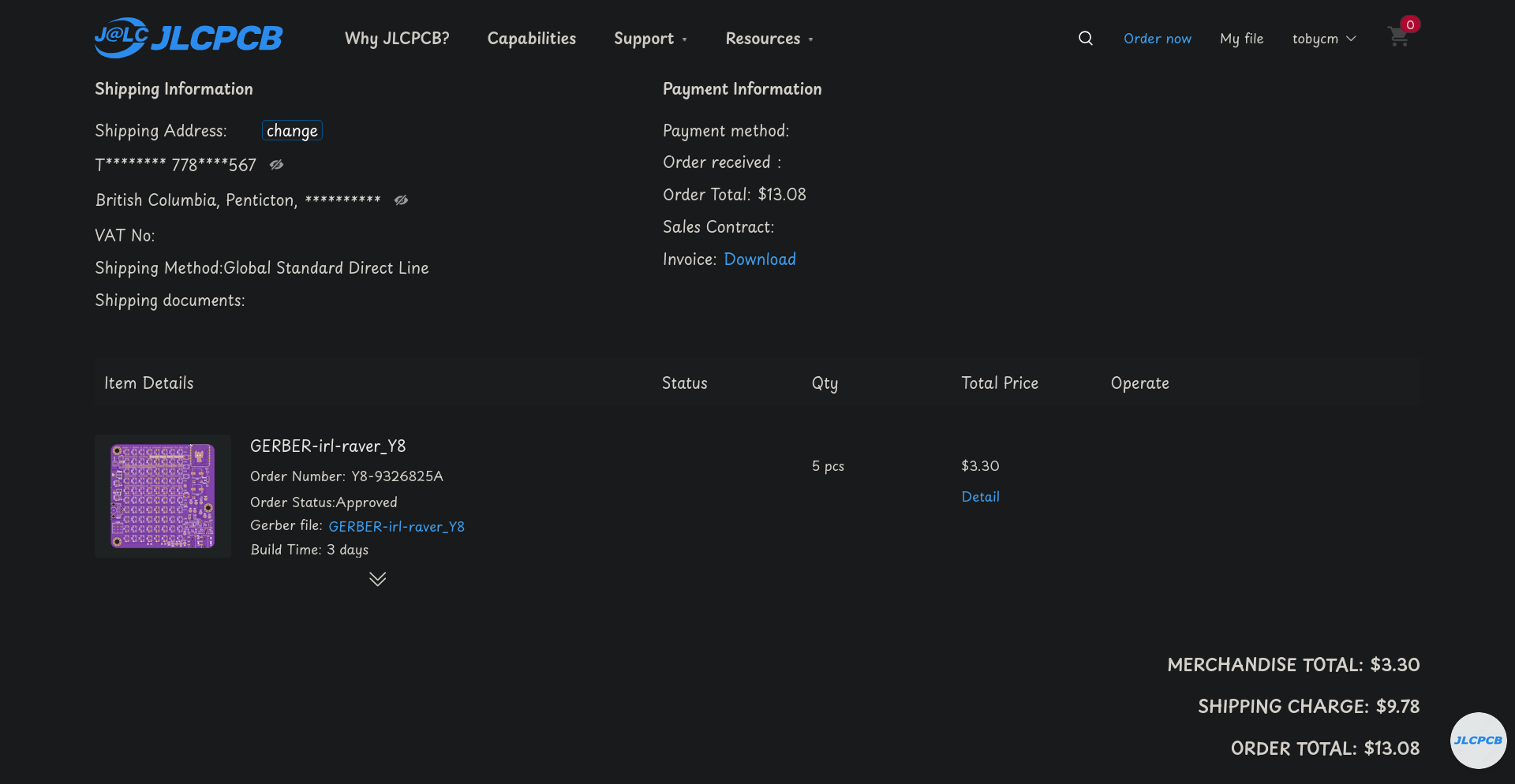The height and width of the screenshot is (784, 1515).
Task: Open the GERBER-irl-raver_Y8 gerber file link
Action: [x=396, y=527]
